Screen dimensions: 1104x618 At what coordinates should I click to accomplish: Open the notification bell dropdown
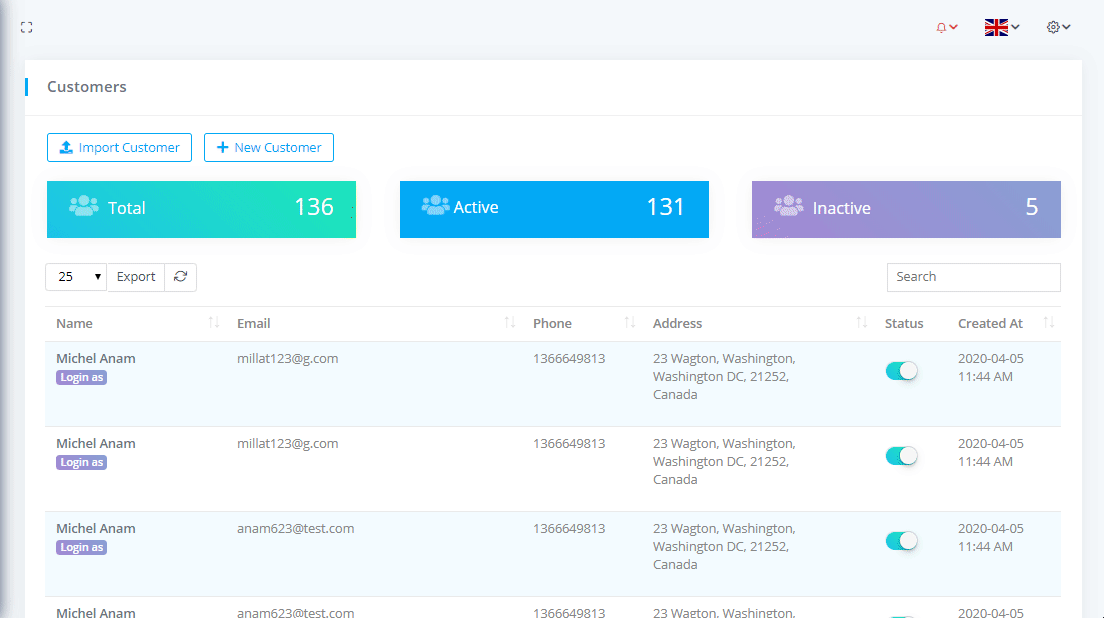946,28
